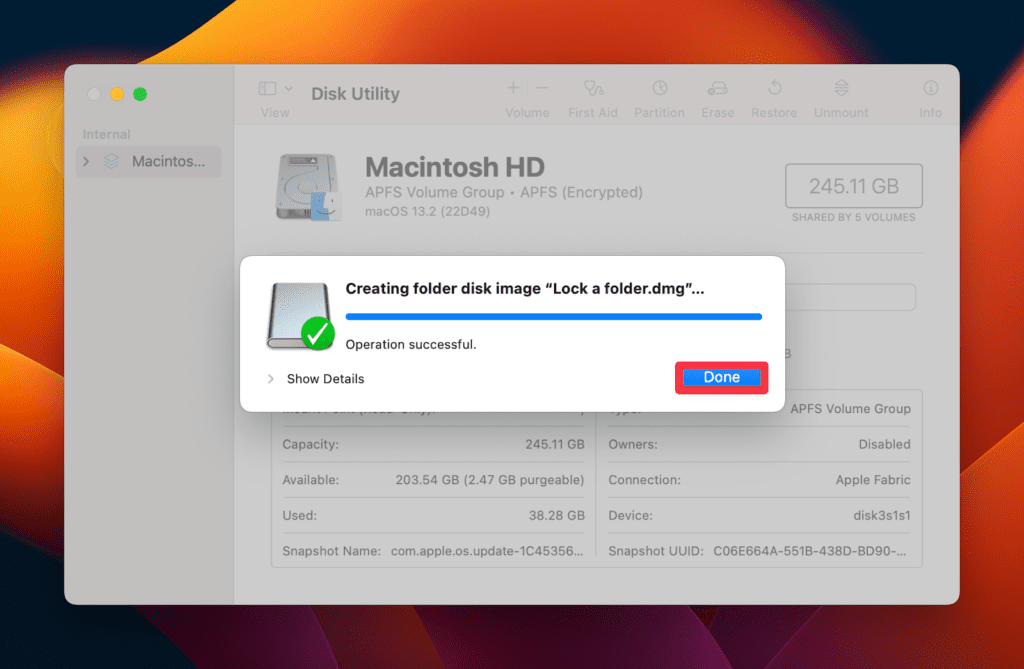Add a volume with plus icon

click(513, 88)
